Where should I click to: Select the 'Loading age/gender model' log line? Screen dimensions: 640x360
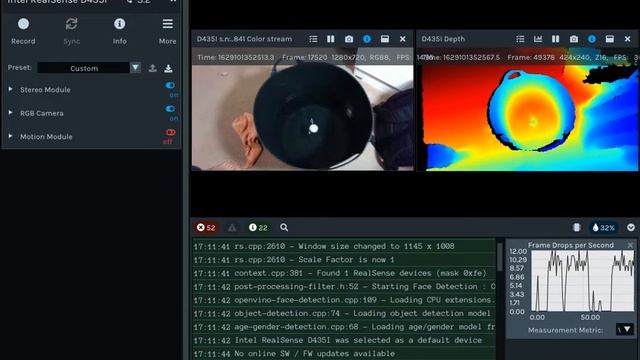344,327
